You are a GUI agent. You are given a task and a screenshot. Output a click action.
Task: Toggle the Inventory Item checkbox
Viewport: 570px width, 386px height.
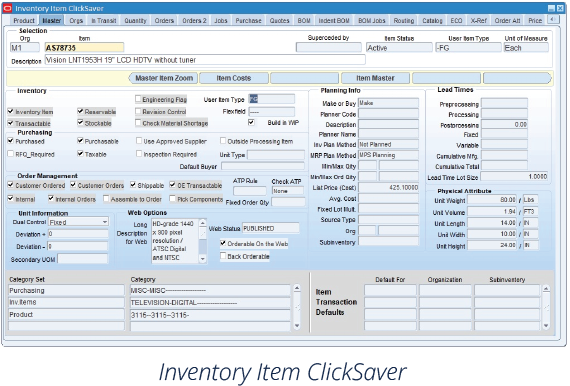click(11, 112)
